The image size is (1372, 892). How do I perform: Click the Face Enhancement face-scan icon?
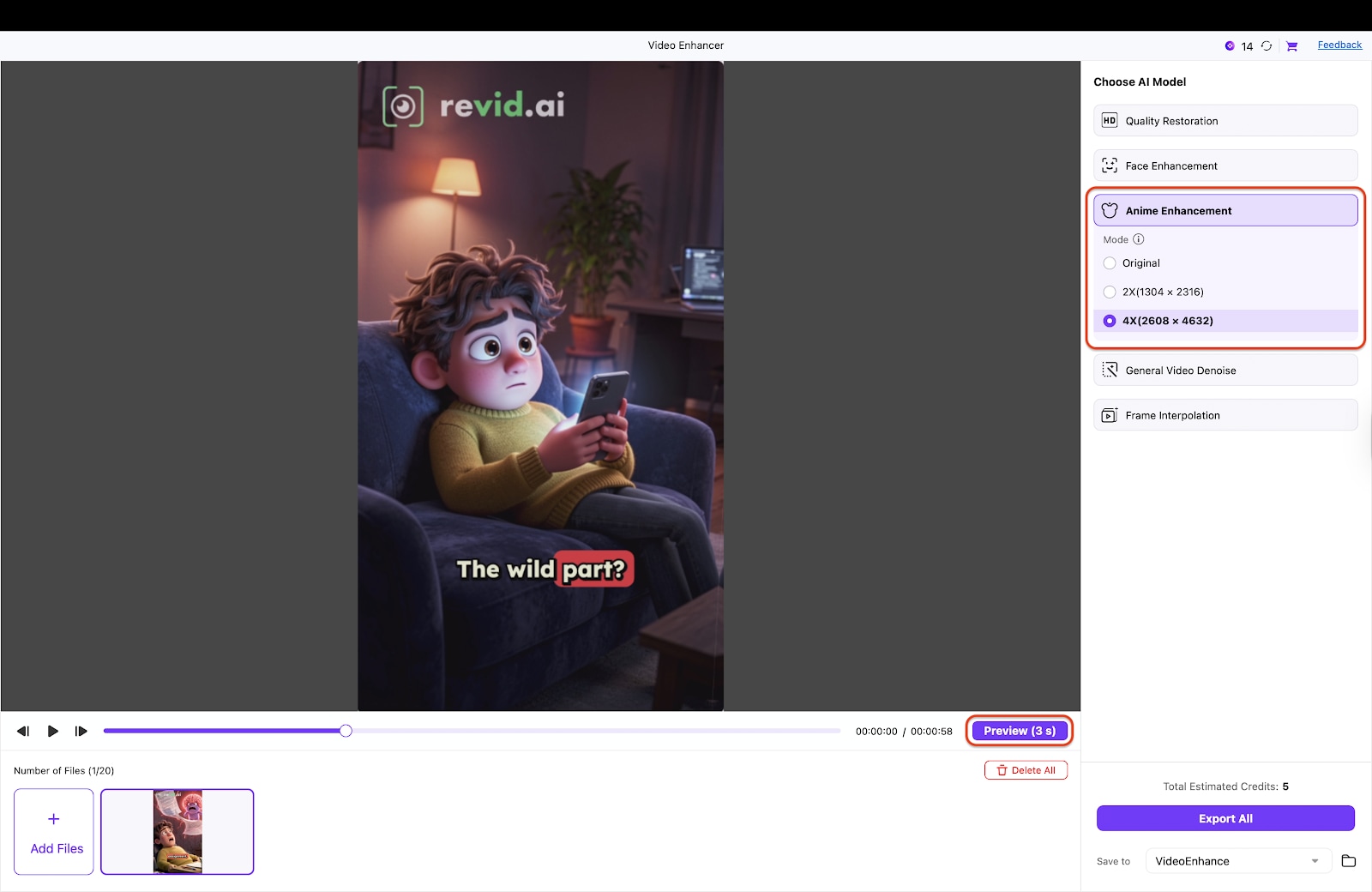(1110, 166)
